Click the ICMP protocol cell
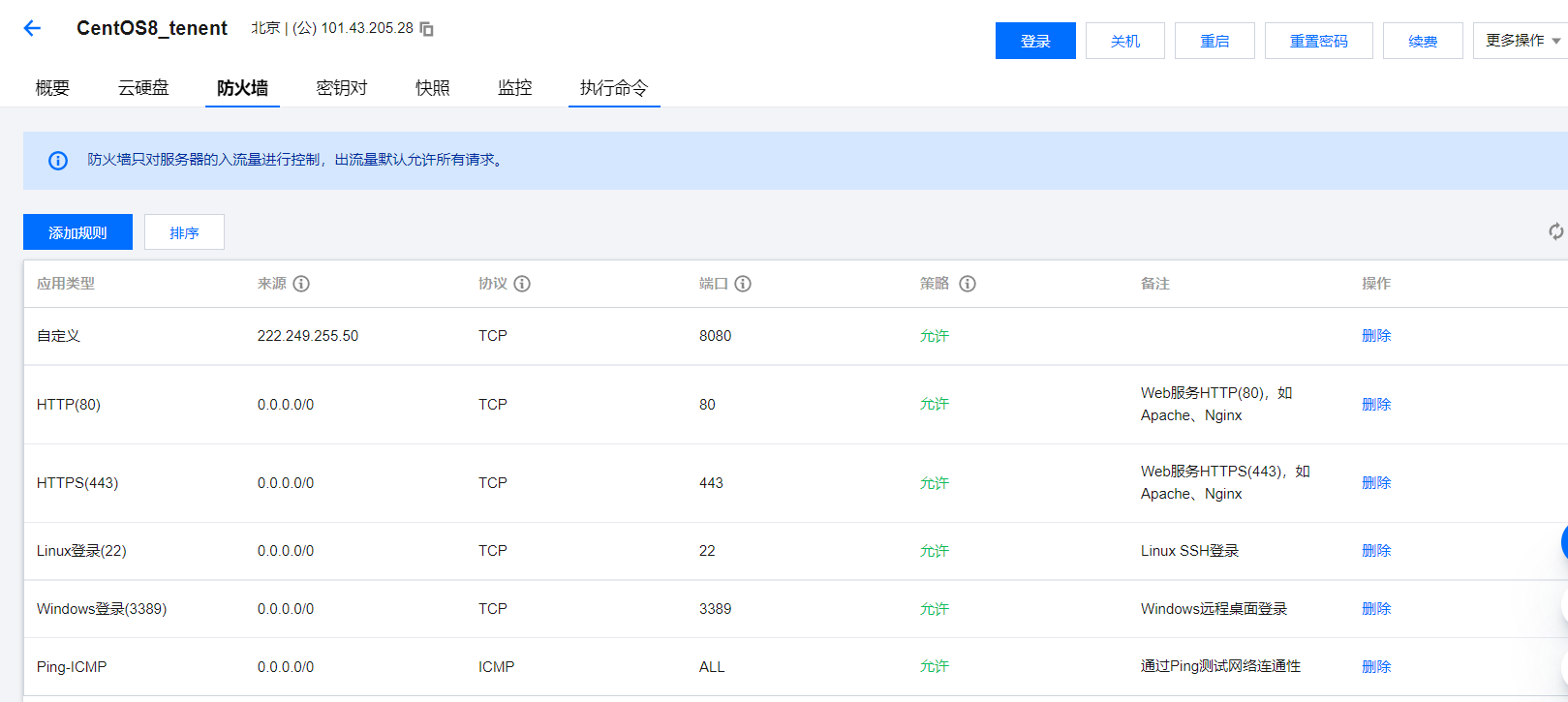Viewport: 1568px width, 702px height. (497, 667)
